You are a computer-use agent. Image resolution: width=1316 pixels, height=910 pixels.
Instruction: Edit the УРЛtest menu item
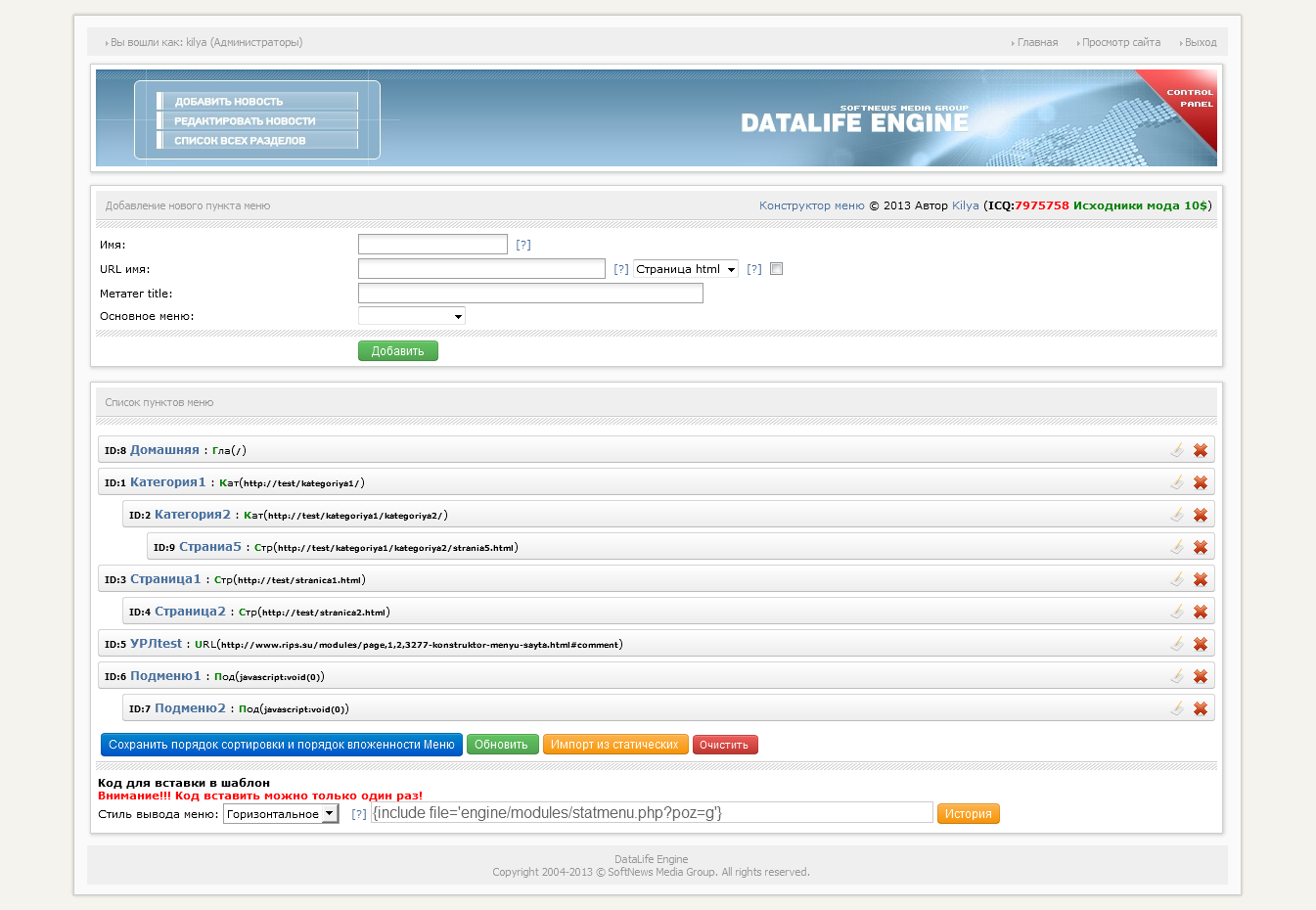(1177, 644)
